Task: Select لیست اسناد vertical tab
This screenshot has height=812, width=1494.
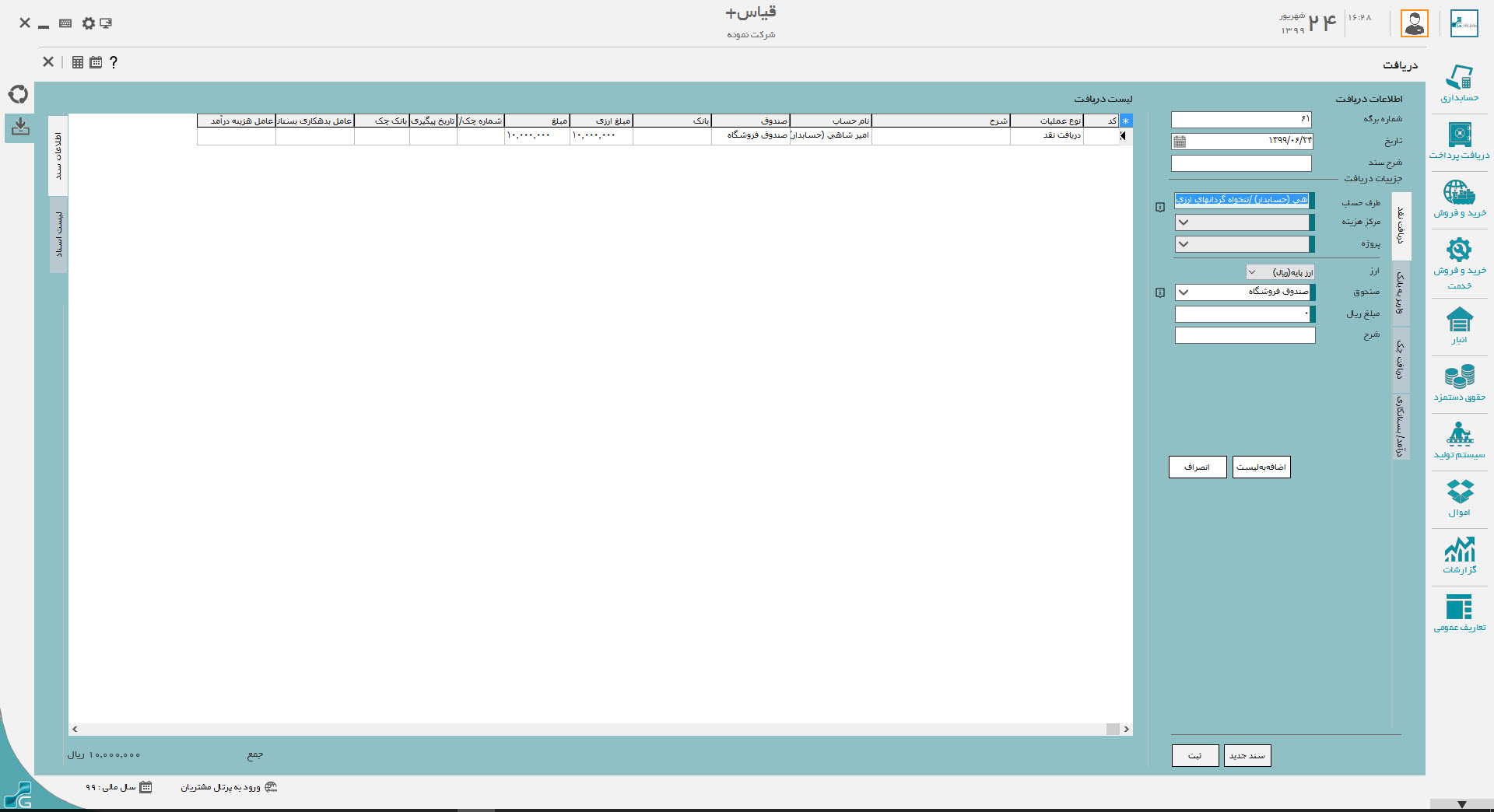Action: tap(58, 234)
